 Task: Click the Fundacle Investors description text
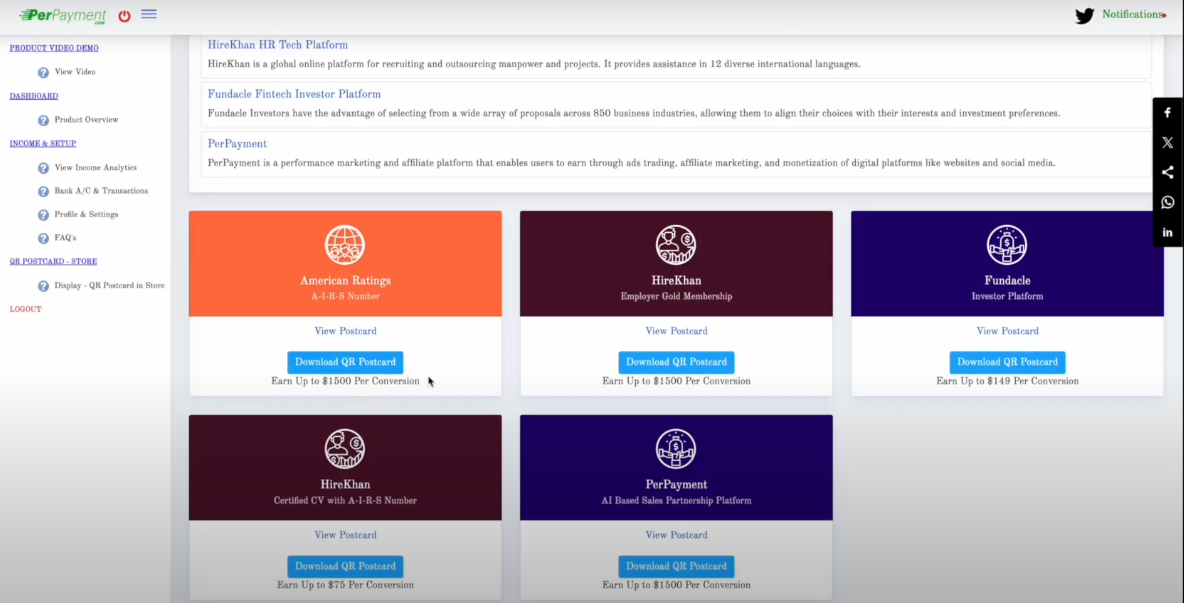[x=634, y=113]
